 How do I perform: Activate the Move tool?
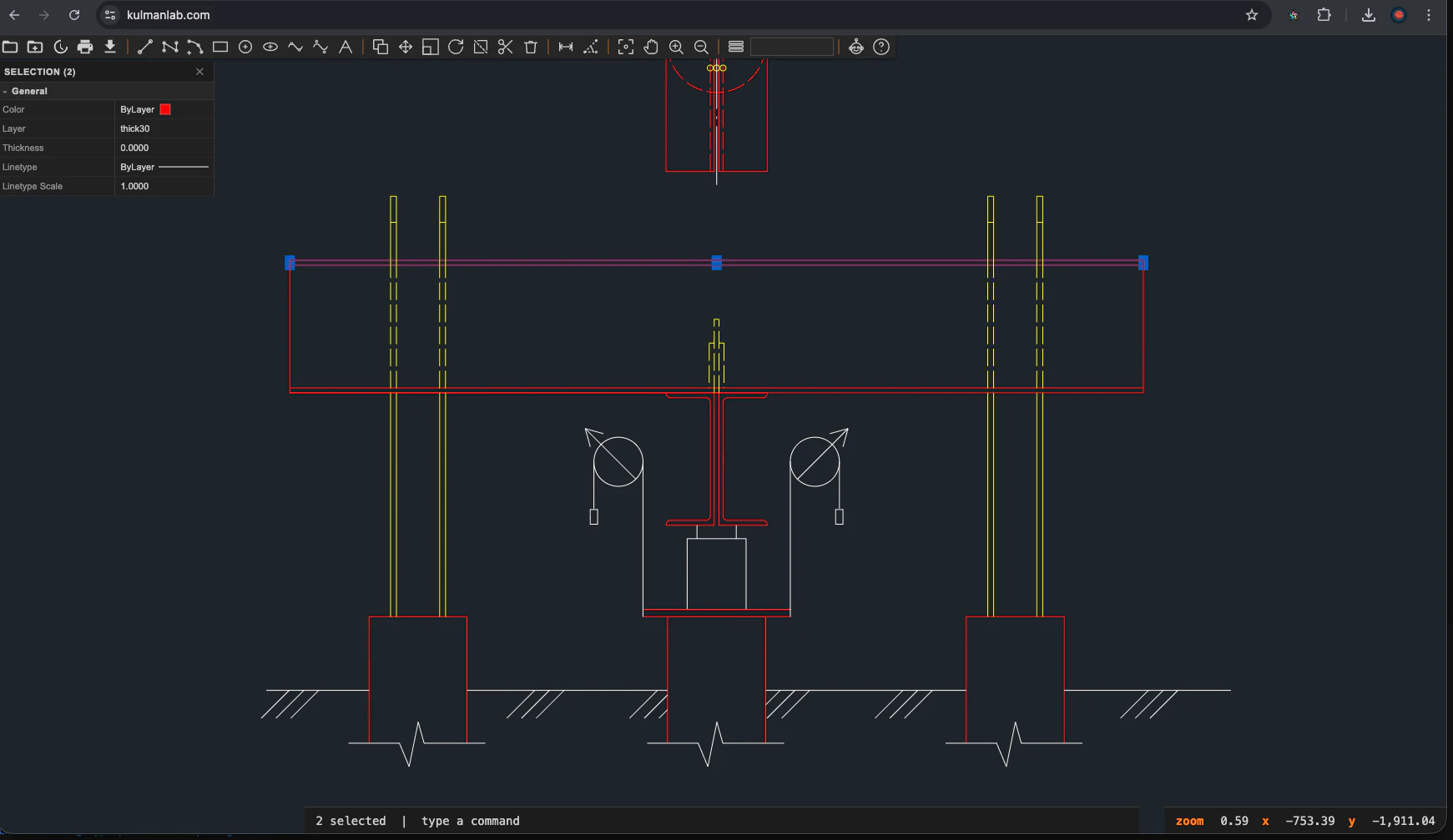(406, 47)
